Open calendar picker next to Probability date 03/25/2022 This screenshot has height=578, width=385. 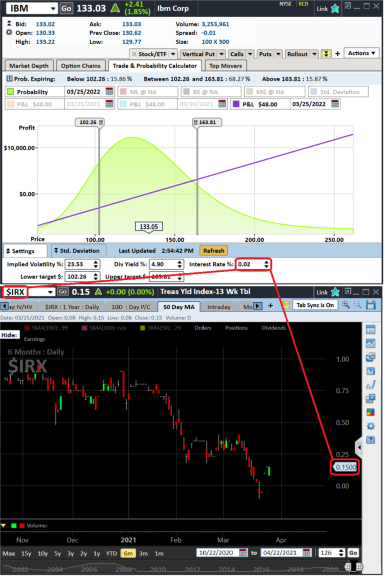coord(109,91)
